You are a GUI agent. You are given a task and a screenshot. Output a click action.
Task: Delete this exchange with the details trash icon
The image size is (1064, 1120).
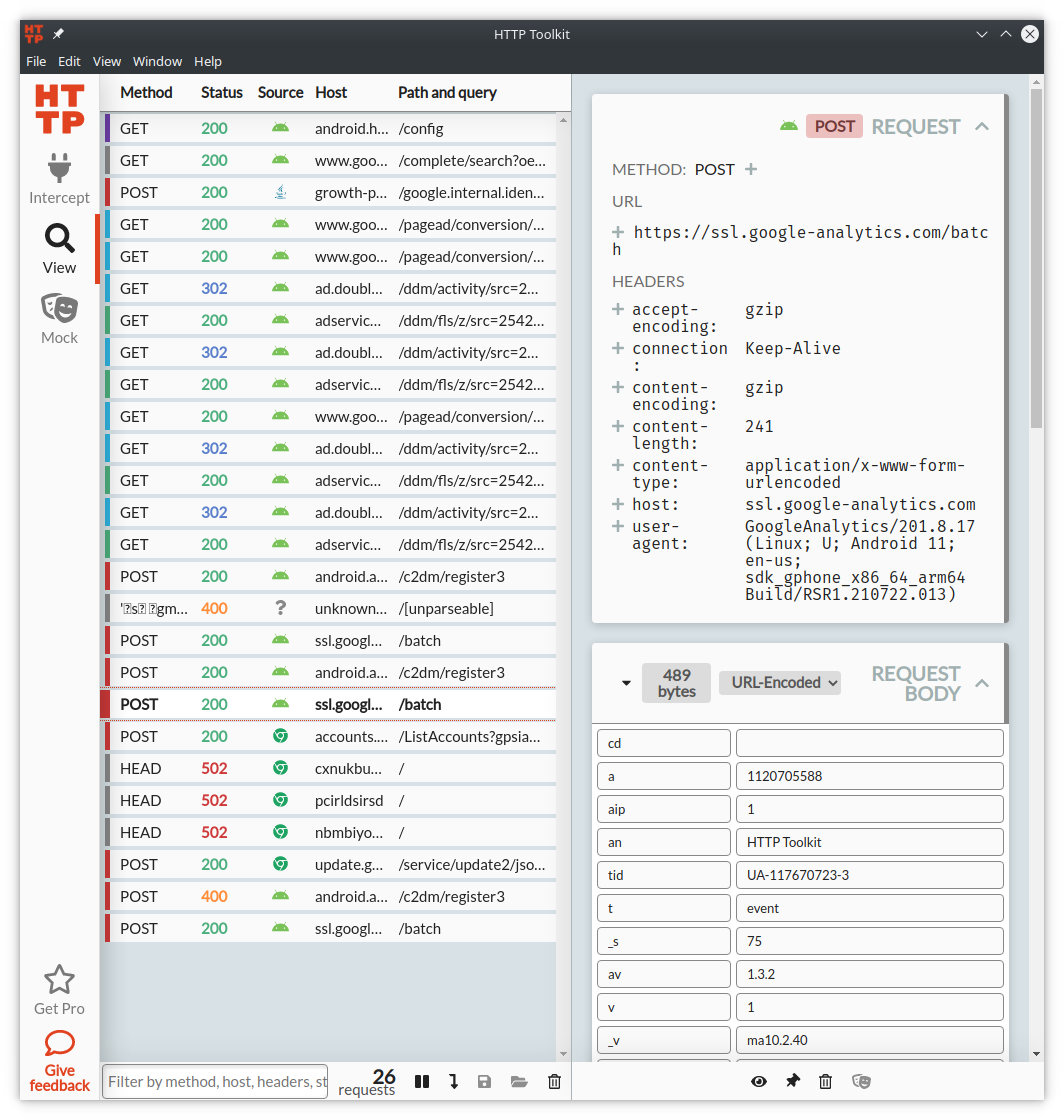coord(825,1081)
